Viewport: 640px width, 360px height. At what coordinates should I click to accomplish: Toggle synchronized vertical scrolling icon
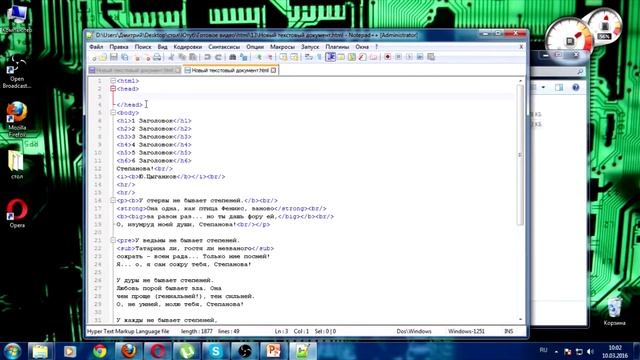coord(283,58)
